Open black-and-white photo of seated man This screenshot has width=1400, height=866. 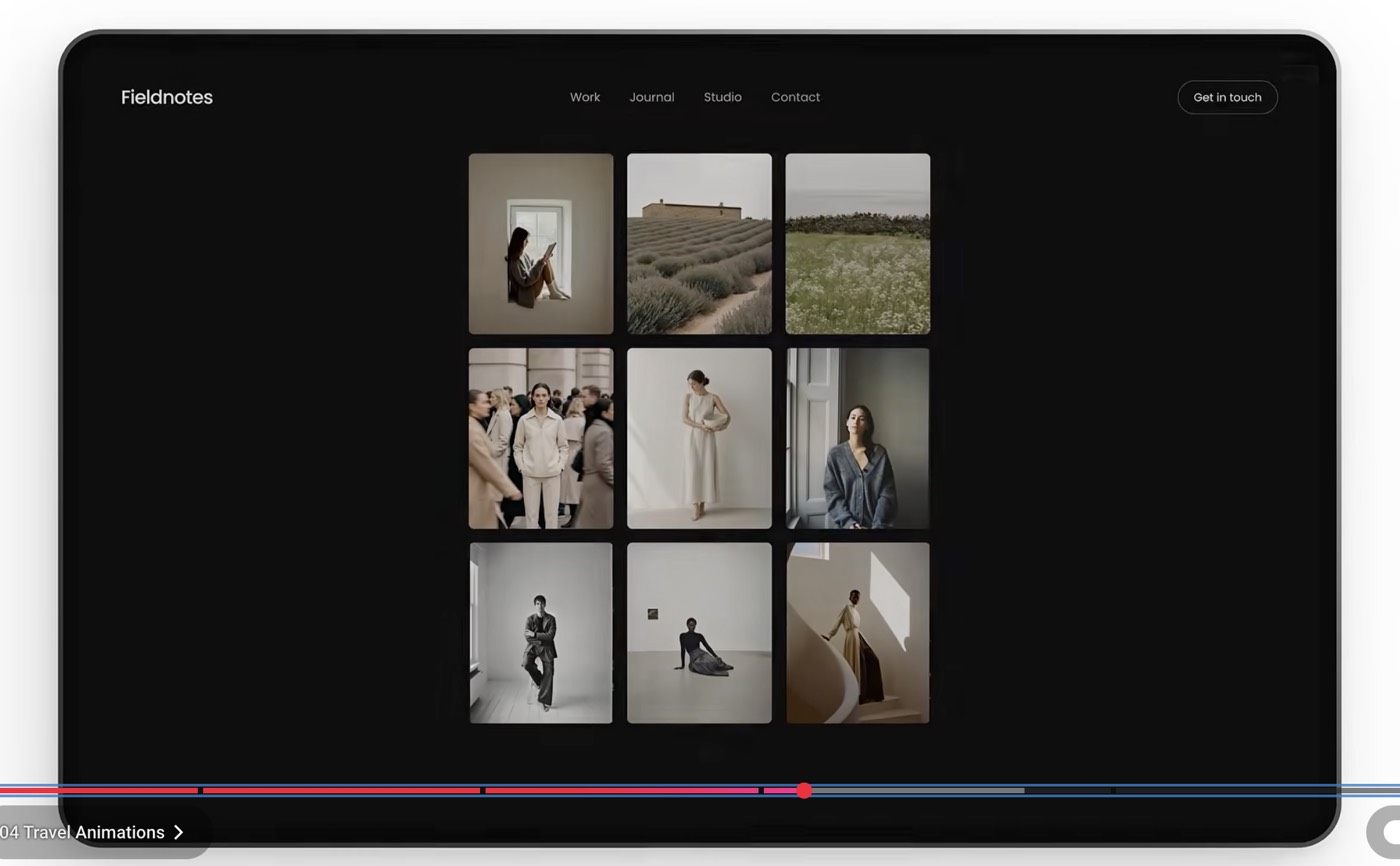[541, 633]
